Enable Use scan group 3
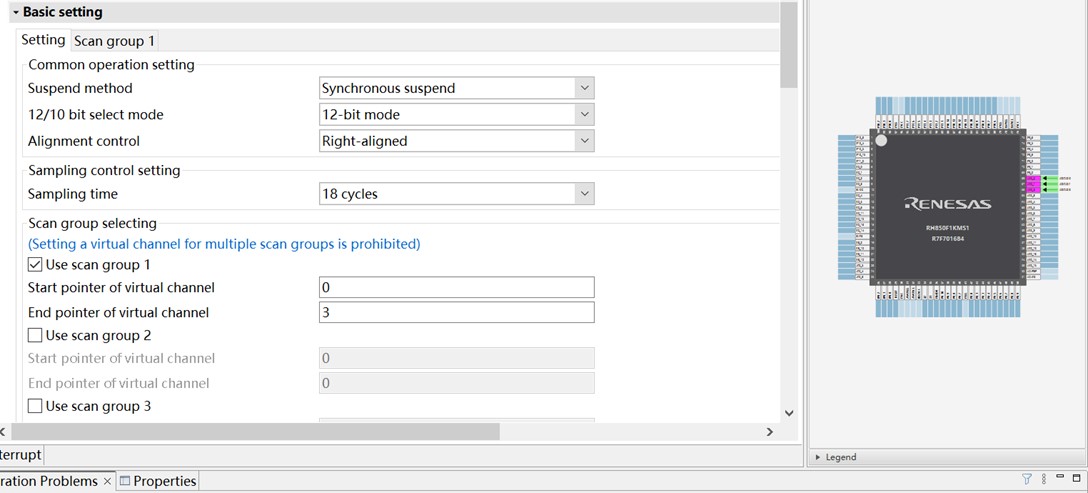Image resolution: width=1088 pixels, height=493 pixels. [x=34, y=406]
